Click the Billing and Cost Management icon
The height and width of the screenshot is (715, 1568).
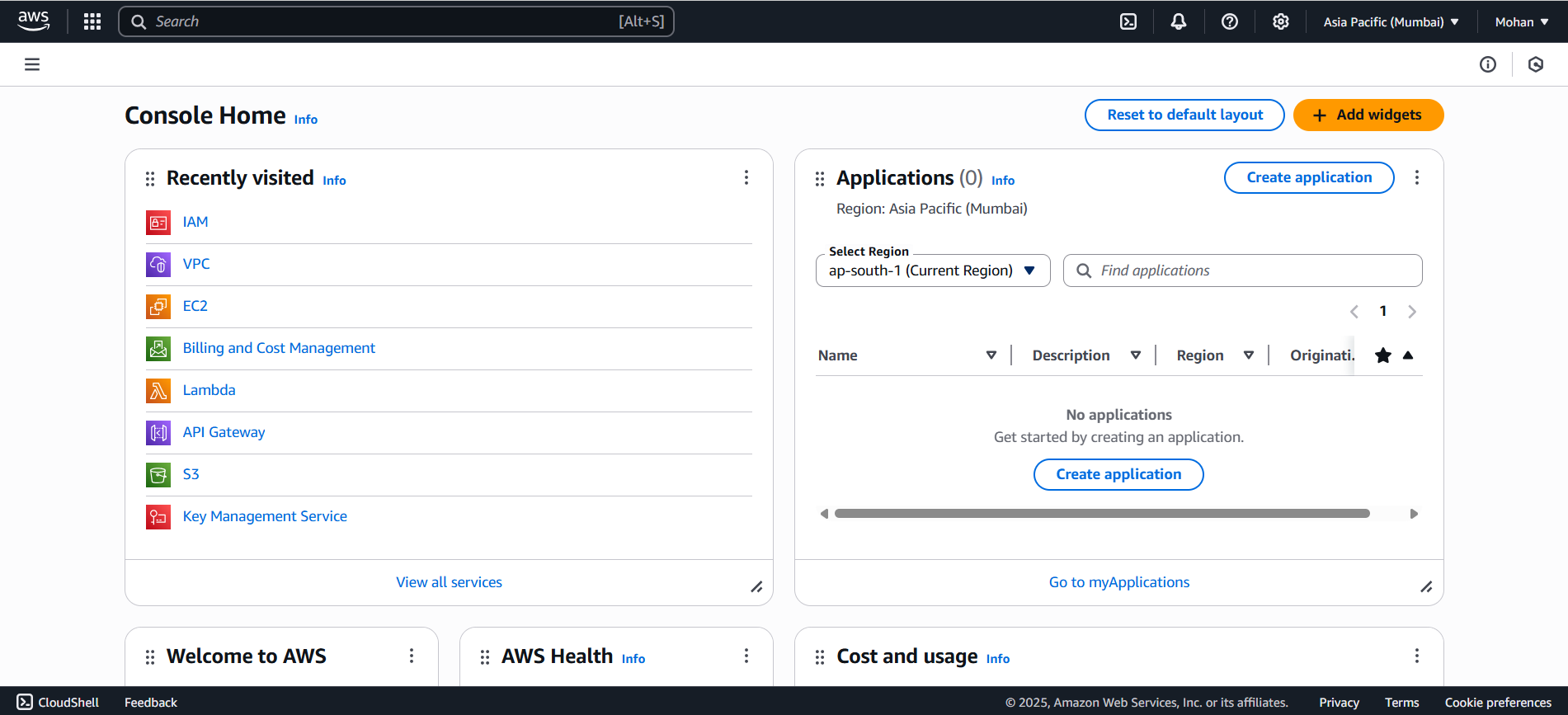pyautogui.click(x=158, y=349)
